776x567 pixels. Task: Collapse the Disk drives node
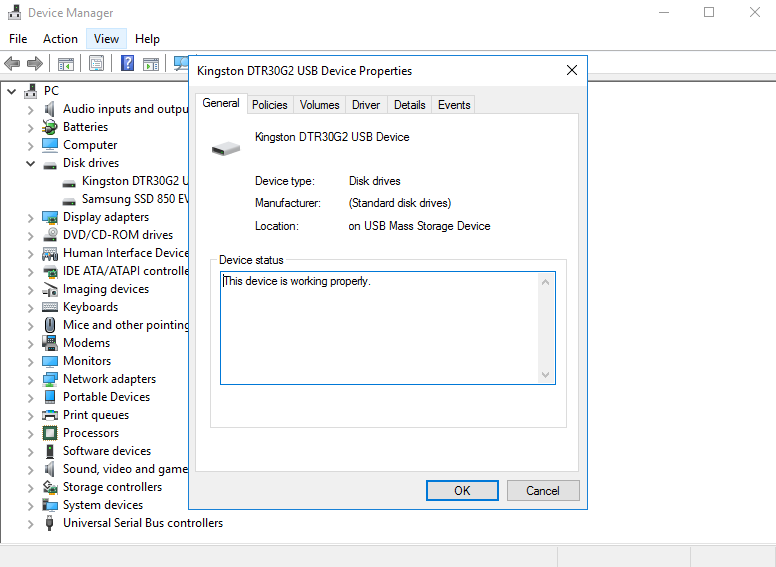point(31,163)
